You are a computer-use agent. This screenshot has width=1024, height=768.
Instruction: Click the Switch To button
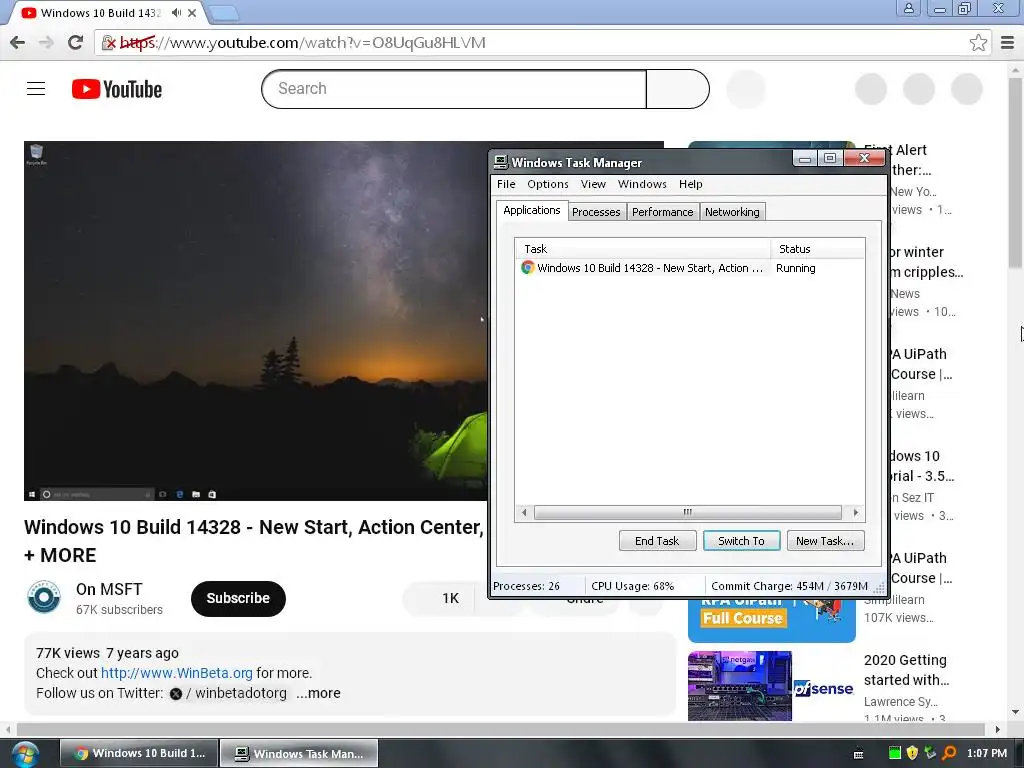tap(741, 541)
